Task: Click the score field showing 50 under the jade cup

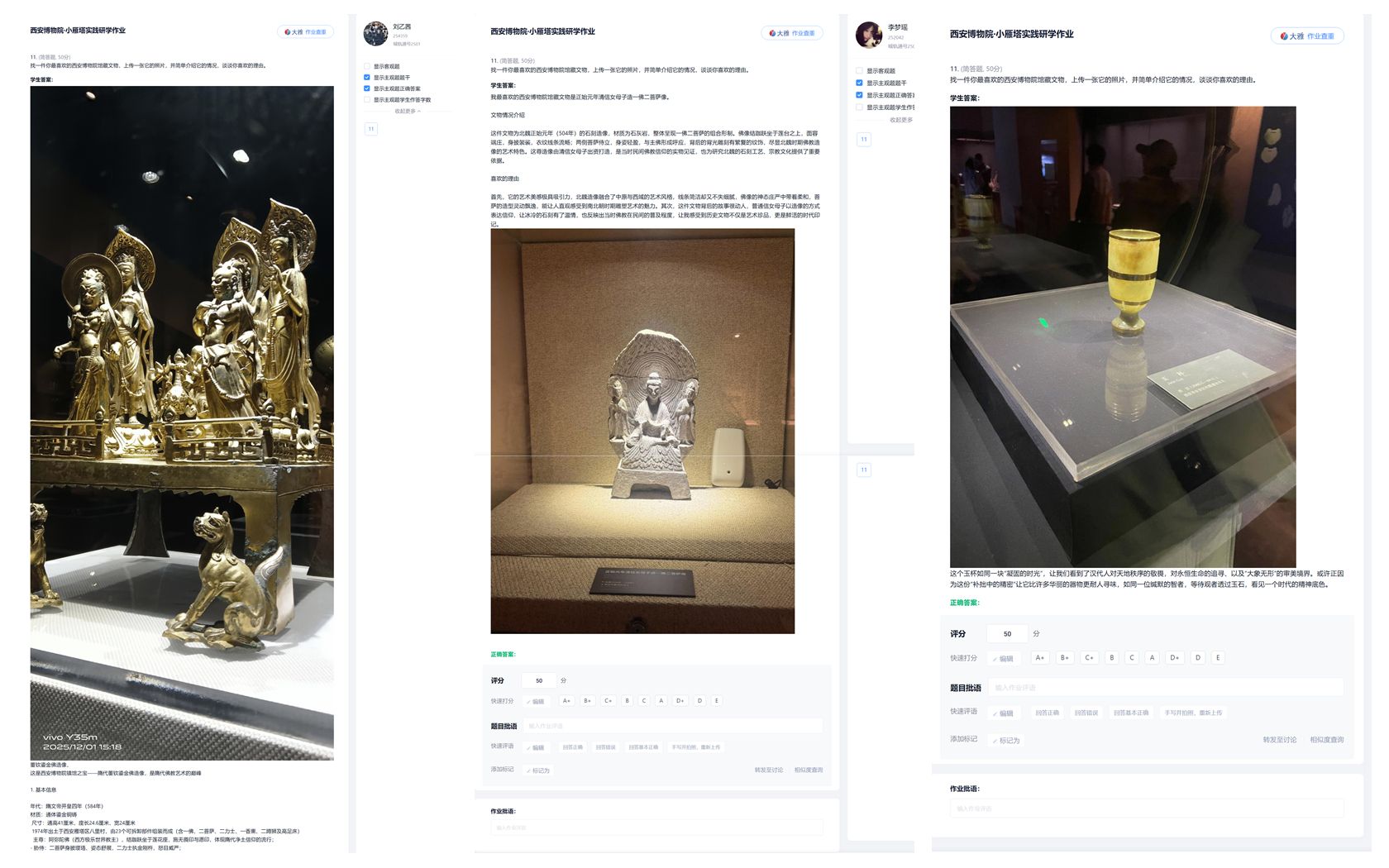Action: click(1007, 634)
